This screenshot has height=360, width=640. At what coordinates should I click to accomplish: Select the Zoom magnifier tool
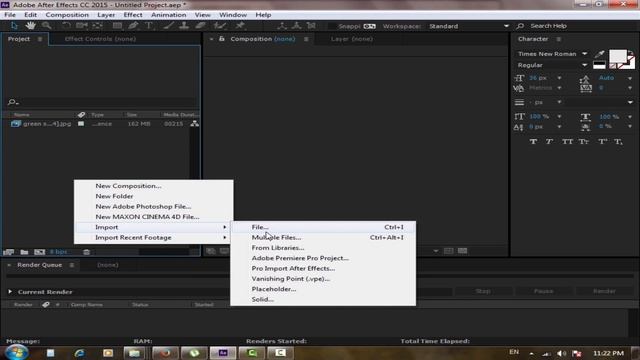click(47, 26)
